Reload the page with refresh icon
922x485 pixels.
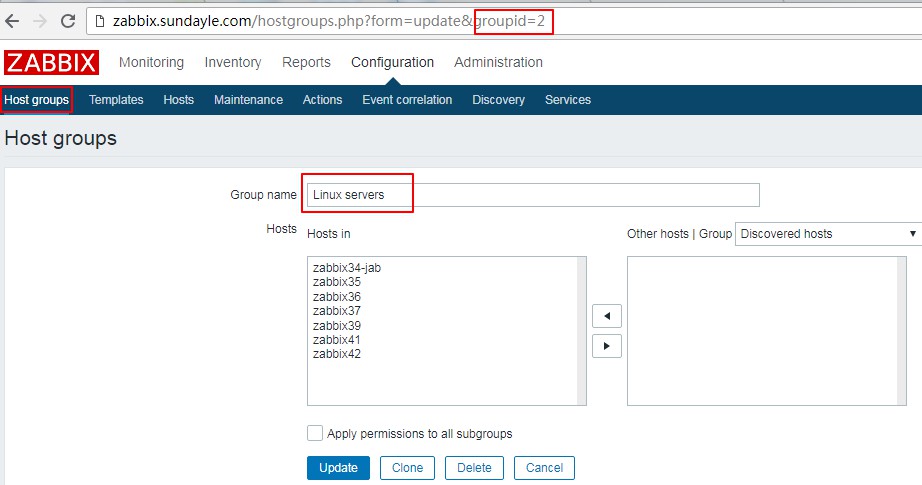tap(68, 21)
